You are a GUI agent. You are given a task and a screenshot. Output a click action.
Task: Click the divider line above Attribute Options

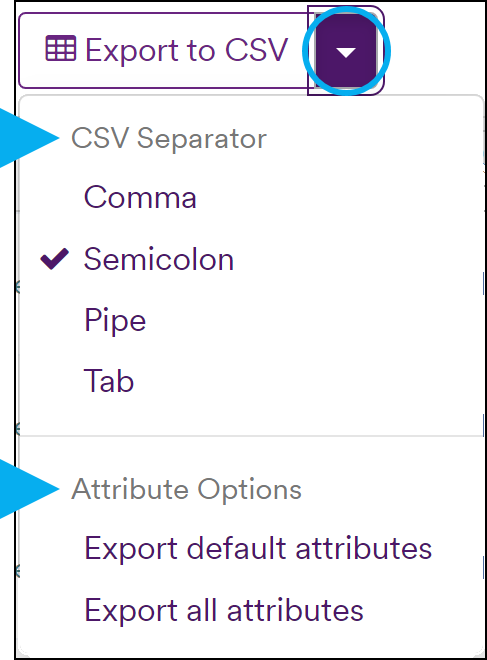coord(252,436)
